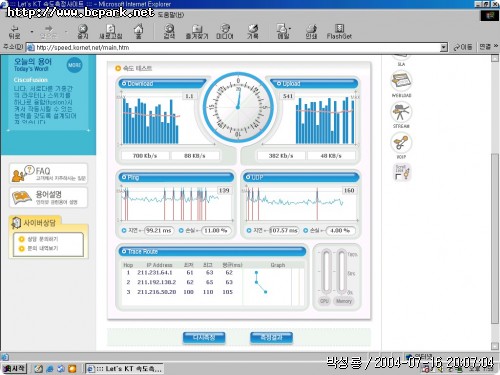
Task: Launch FlashGet from the browser toolbar
Action: [x=339, y=32]
